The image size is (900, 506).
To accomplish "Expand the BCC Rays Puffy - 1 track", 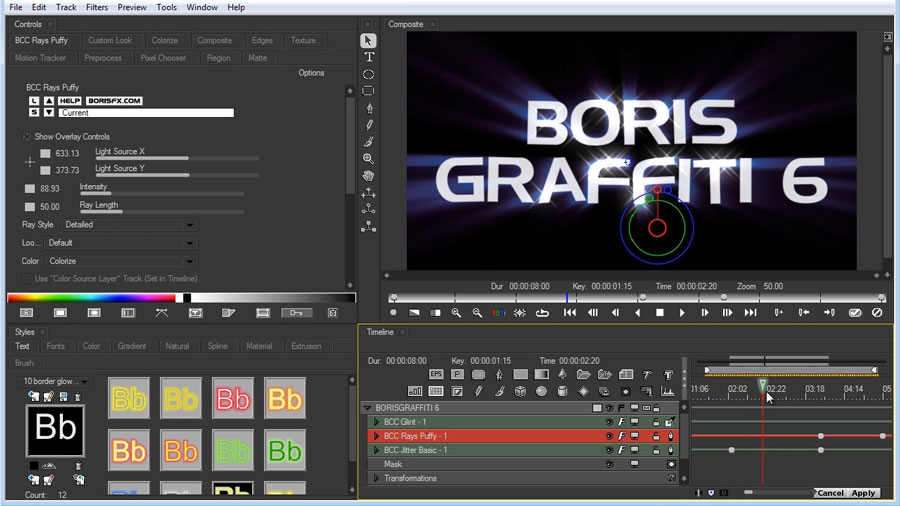I will point(377,436).
